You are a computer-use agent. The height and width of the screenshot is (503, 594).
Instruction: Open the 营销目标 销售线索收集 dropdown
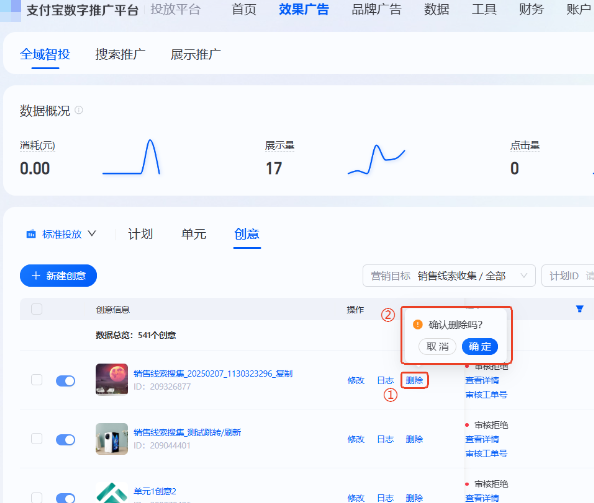(449, 276)
